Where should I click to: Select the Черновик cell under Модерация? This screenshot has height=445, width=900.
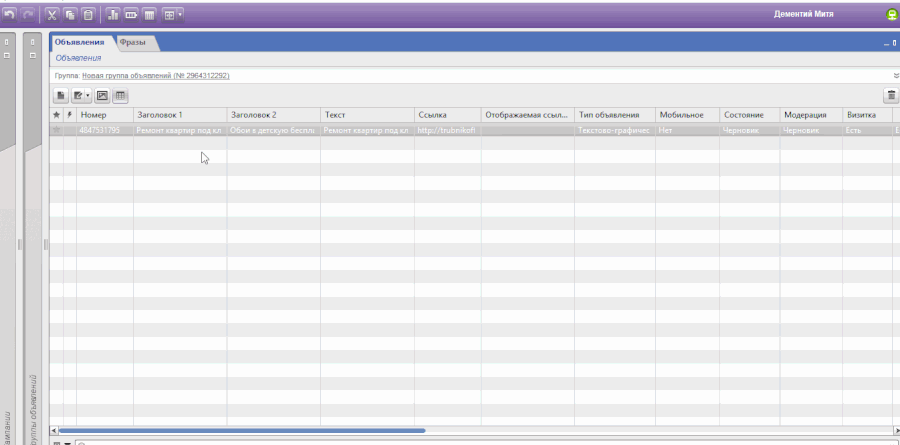[x=811, y=130]
